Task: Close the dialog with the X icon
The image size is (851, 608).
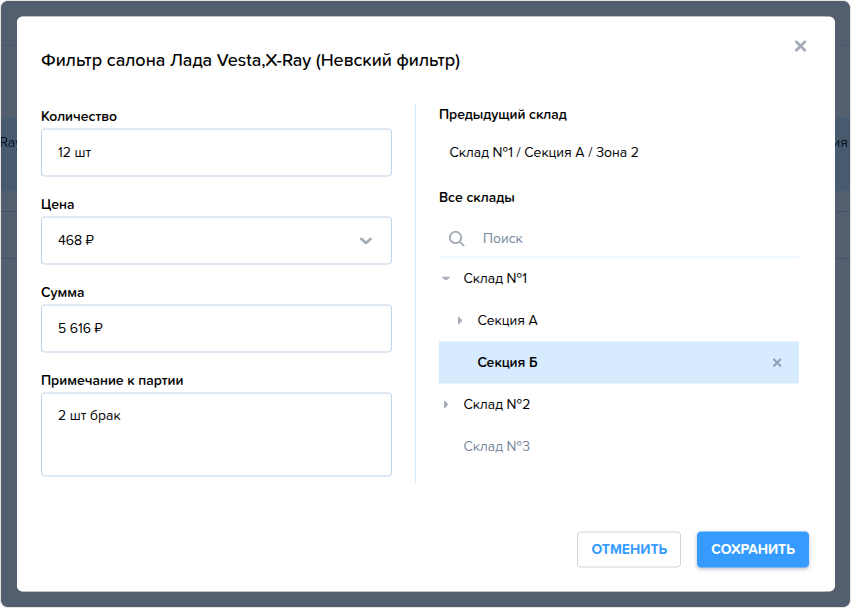Action: coord(800,46)
